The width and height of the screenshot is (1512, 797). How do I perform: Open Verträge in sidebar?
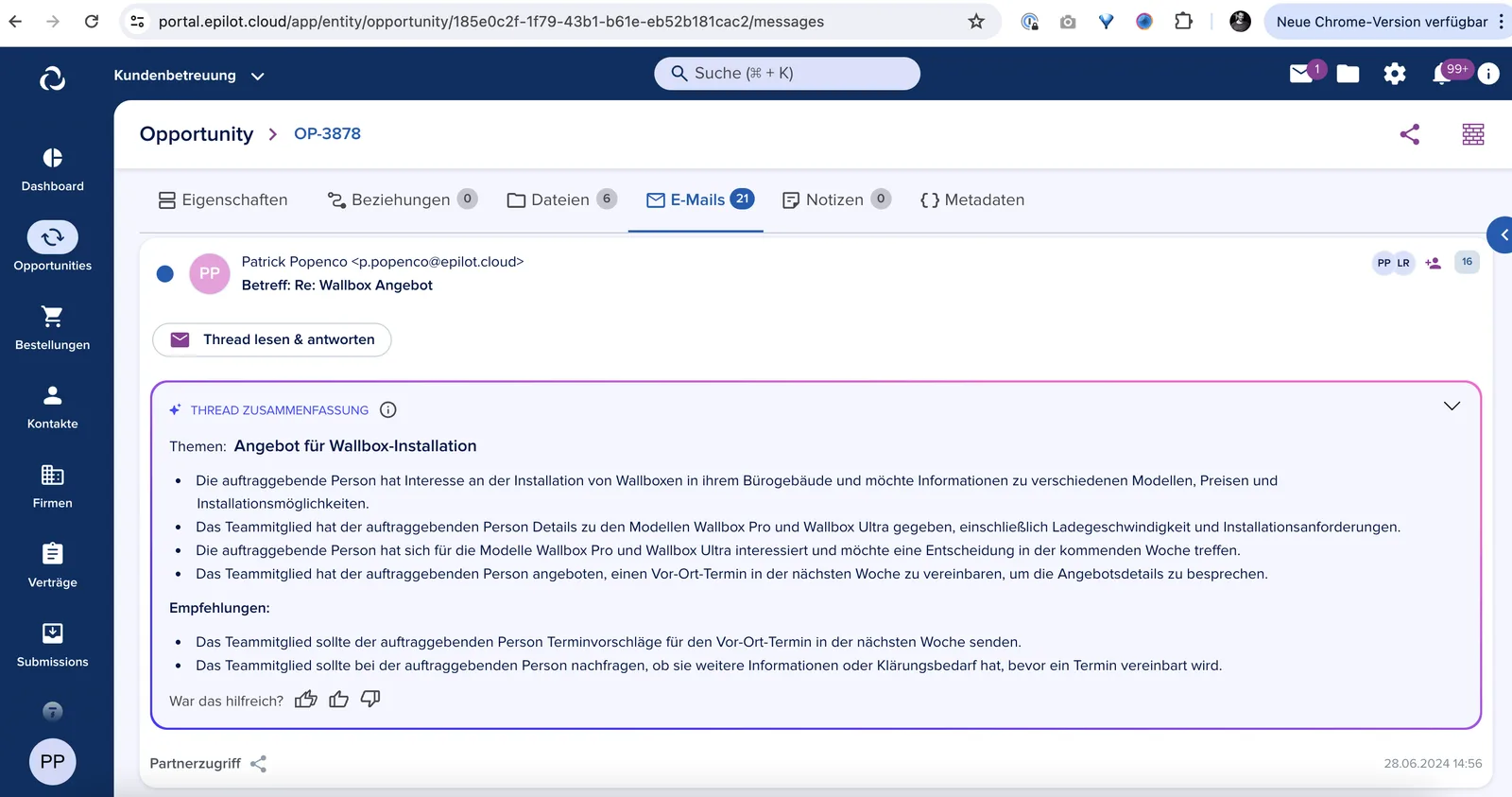click(x=52, y=565)
